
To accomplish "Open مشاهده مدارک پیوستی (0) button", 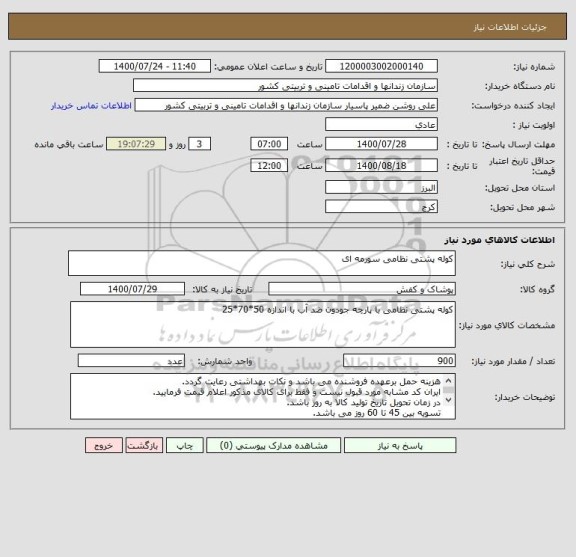I will (x=274, y=445).
